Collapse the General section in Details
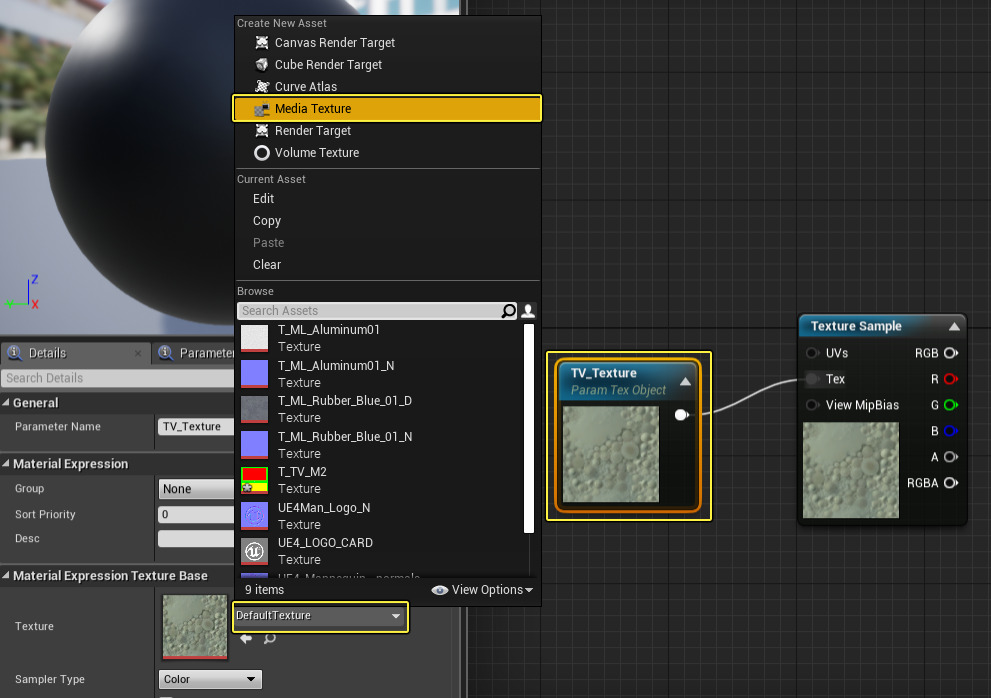Screen dimensions: 991x698 coord(7,403)
